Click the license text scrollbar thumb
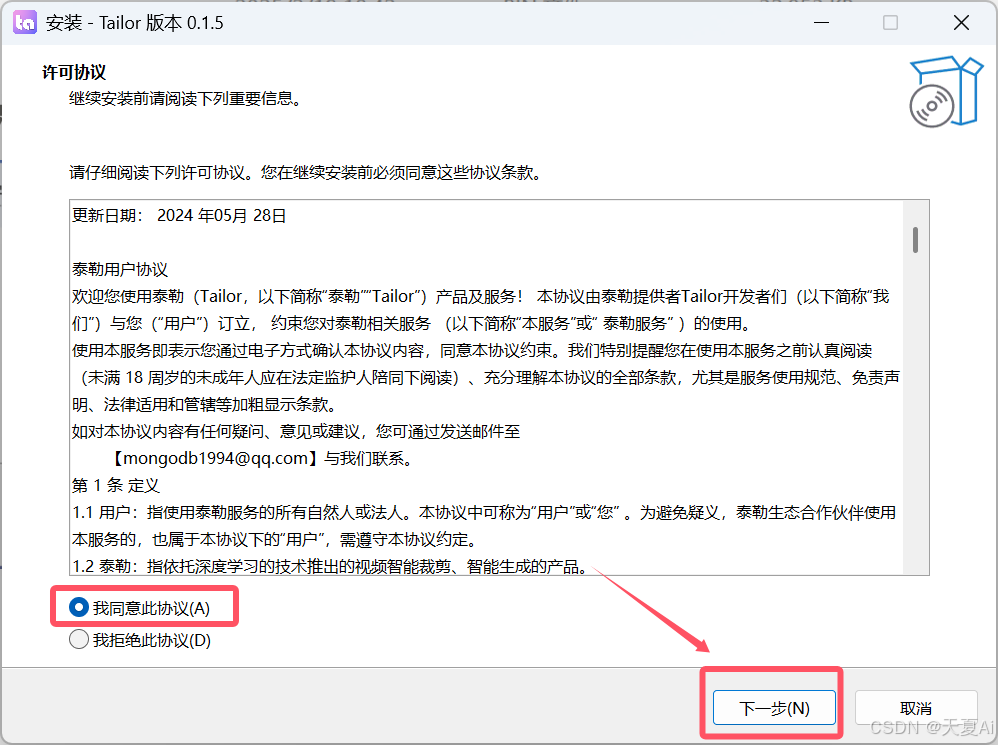The width and height of the screenshot is (998, 745). tap(915, 240)
